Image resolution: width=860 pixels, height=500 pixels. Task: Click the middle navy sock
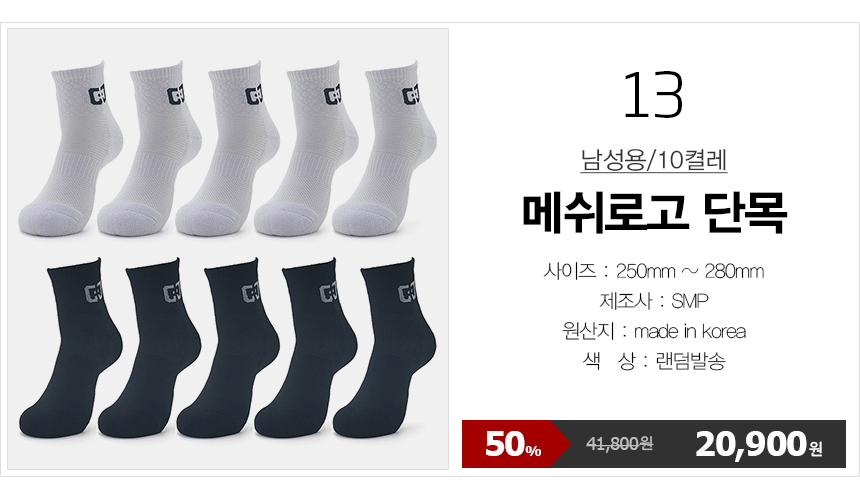point(228,348)
